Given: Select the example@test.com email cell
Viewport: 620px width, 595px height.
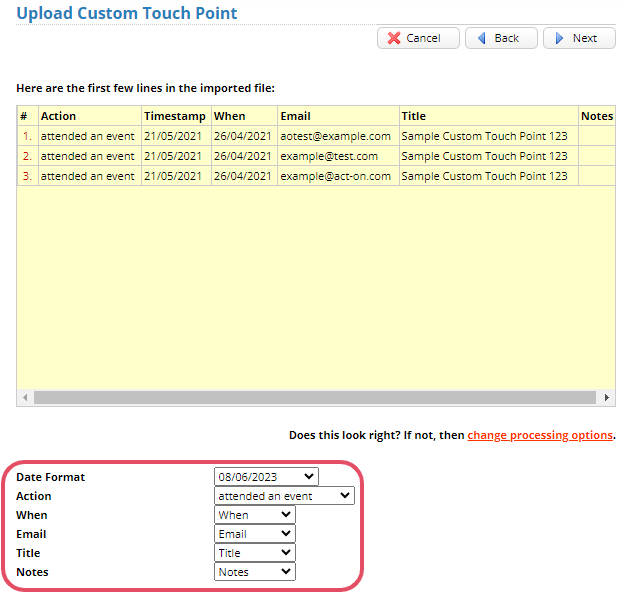Looking at the screenshot, I should click(338, 156).
